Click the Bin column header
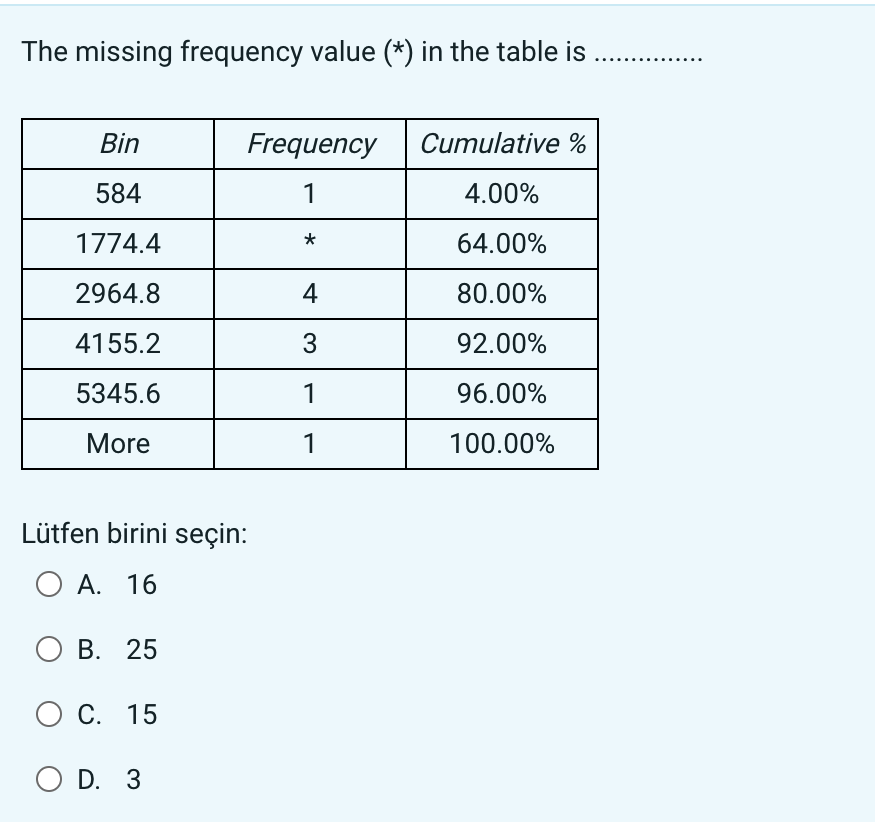875x822 pixels. 116,144
